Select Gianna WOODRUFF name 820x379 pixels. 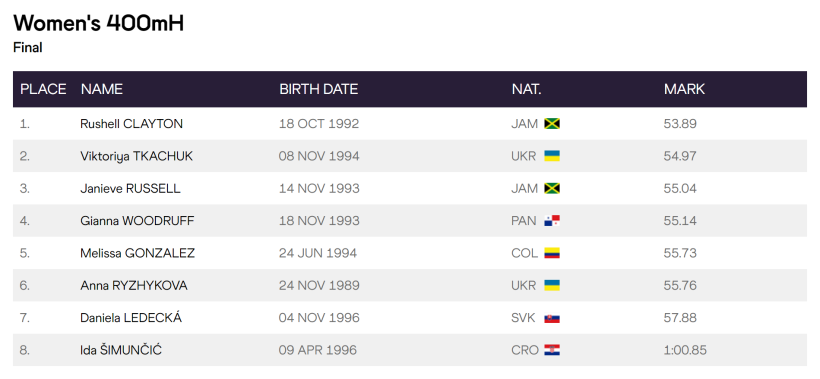[137, 221]
